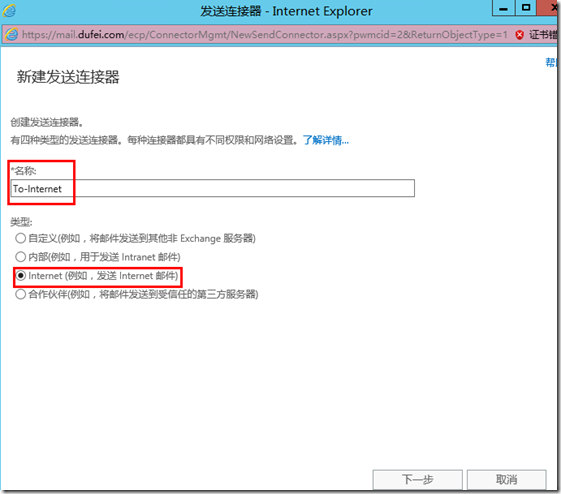Select the 合作伙伴 partner radio button
The height and width of the screenshot is (494, 561).
coord(20,294)
